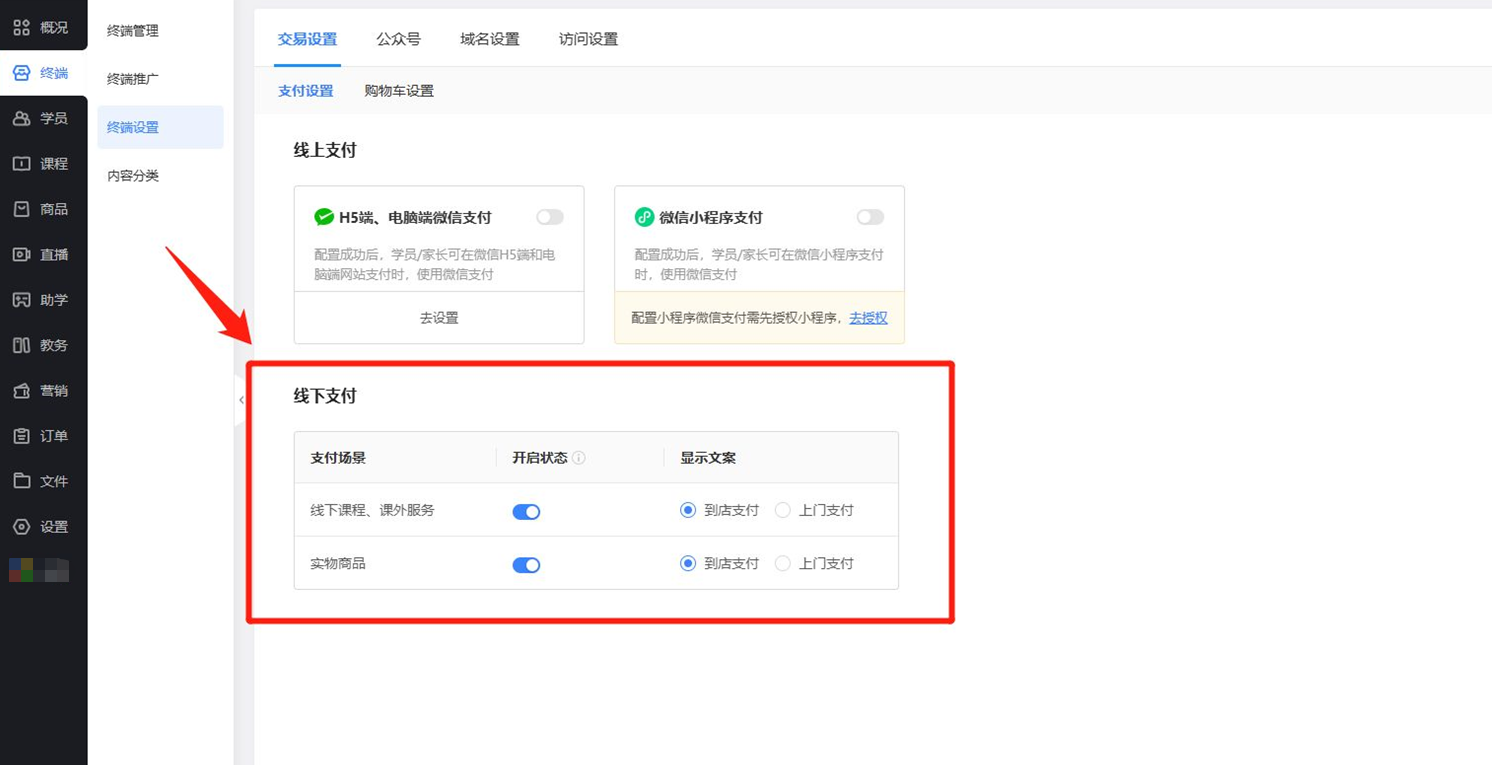
Task: Click the 去设置 button under H5 payment
Action: click(439, 318)
